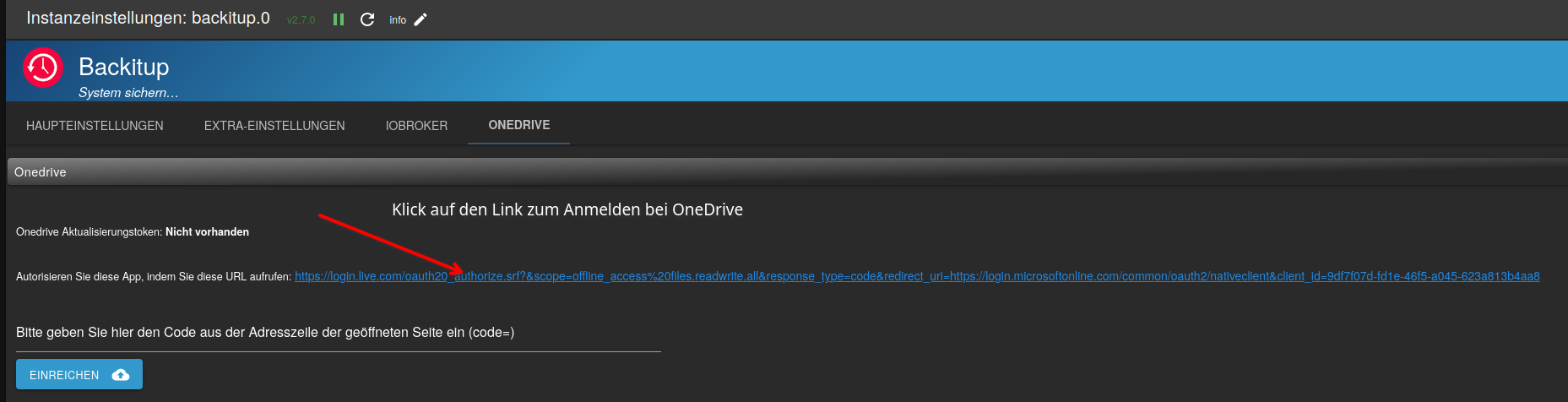This screenshot has height=402, width=1568.
Task: Open the Haupteinstellungen tab
Action: (x=95, y=126)
